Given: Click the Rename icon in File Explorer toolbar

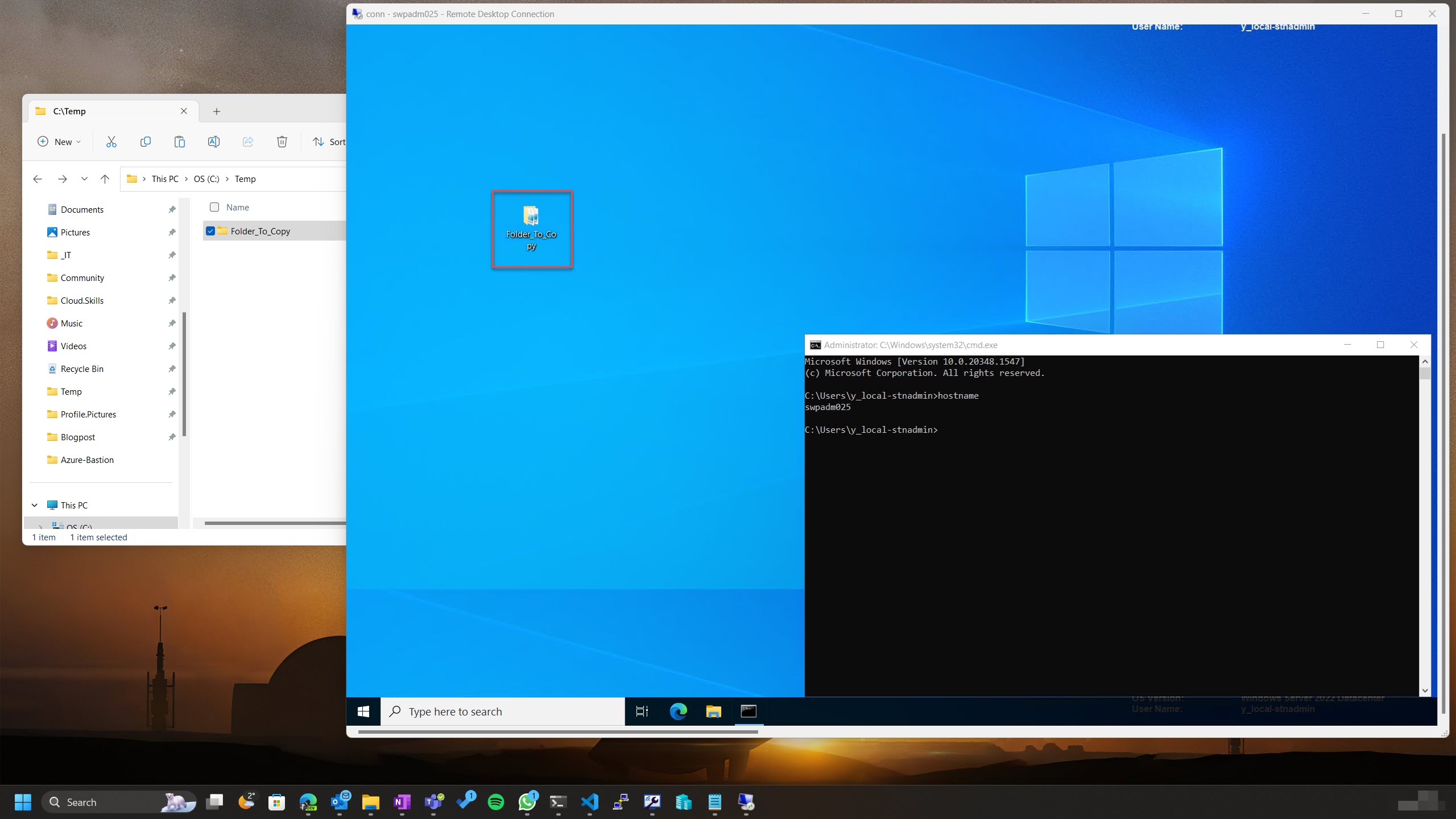Looking at the screenshot, I should tap(214, 142).
